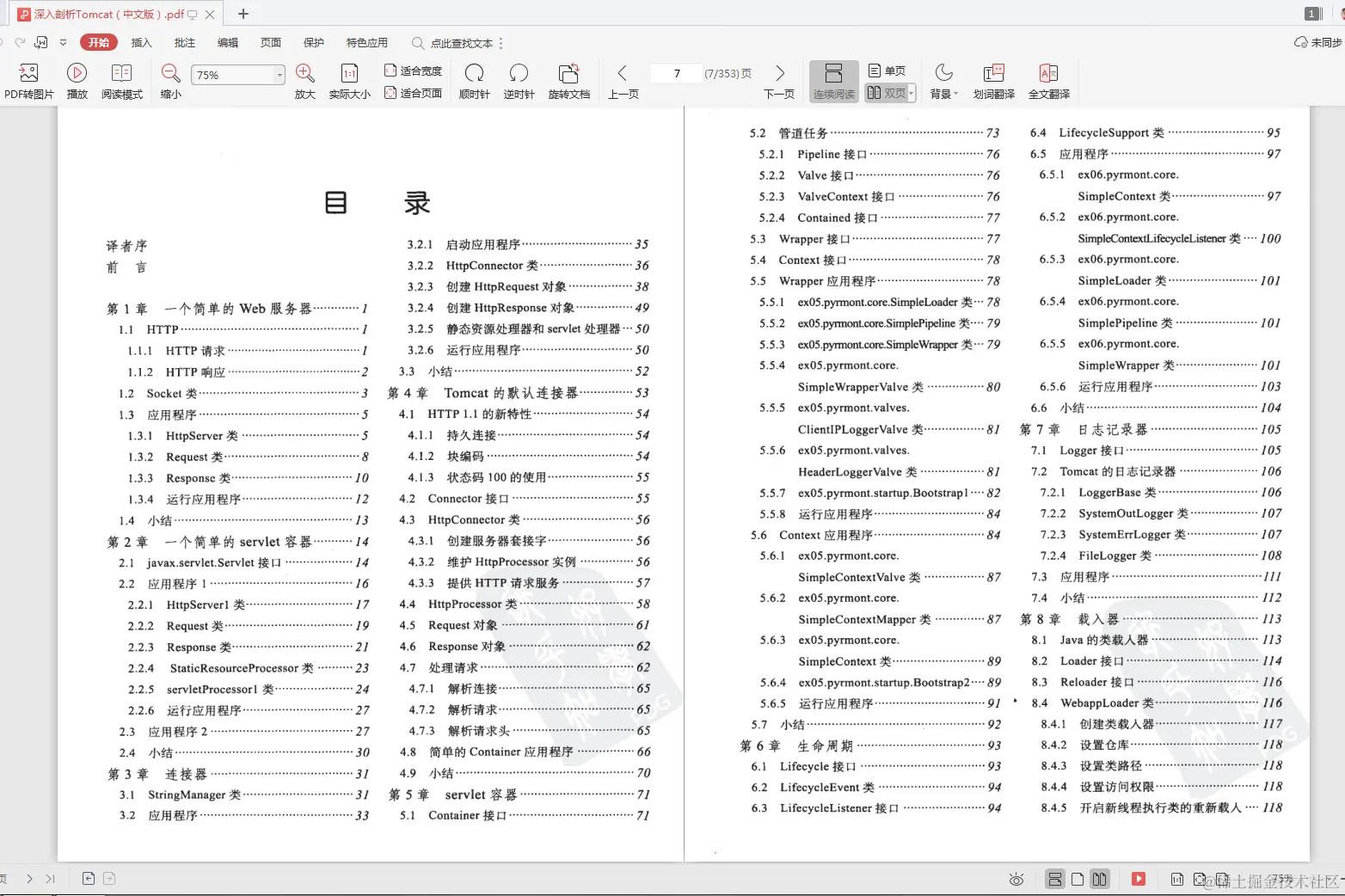Screen dimensions: 1345x896
Task: Open the 保护 protect tab
Action: (313, 42)
